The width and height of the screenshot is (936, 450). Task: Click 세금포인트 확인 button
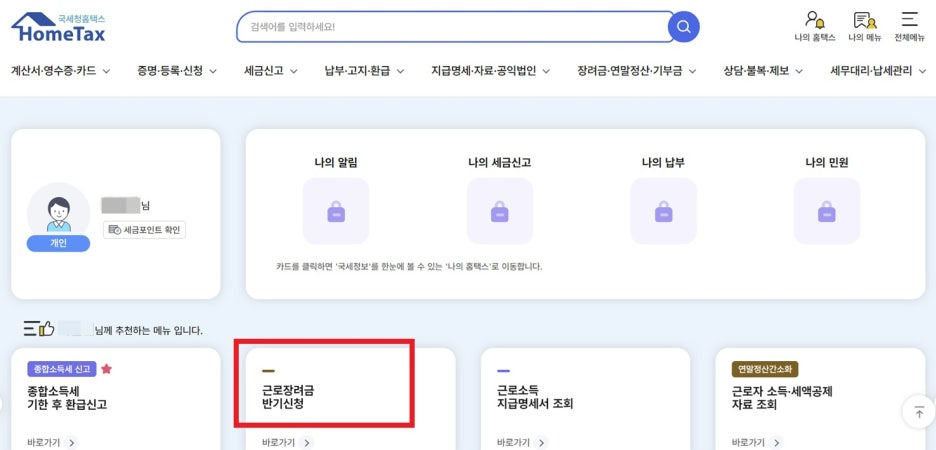(x=144, y=230)
